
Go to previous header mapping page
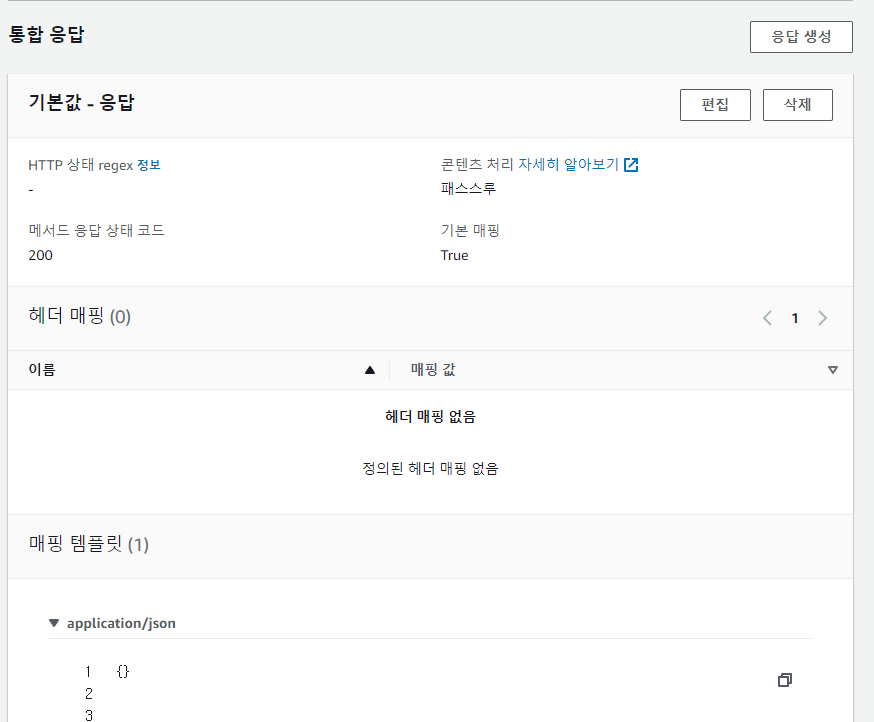pyautogui.click(x=767, y=318)
